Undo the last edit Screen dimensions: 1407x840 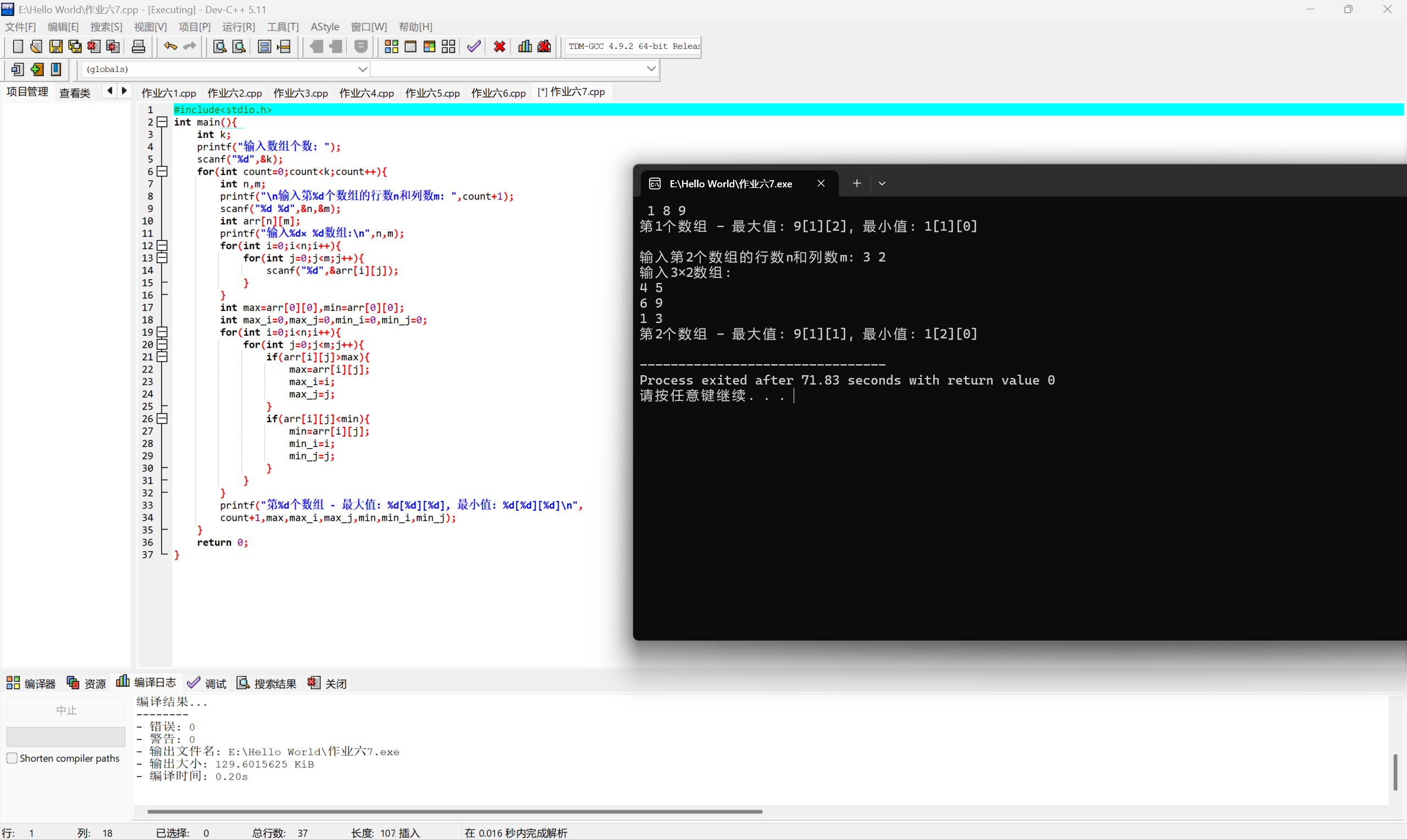170,46
